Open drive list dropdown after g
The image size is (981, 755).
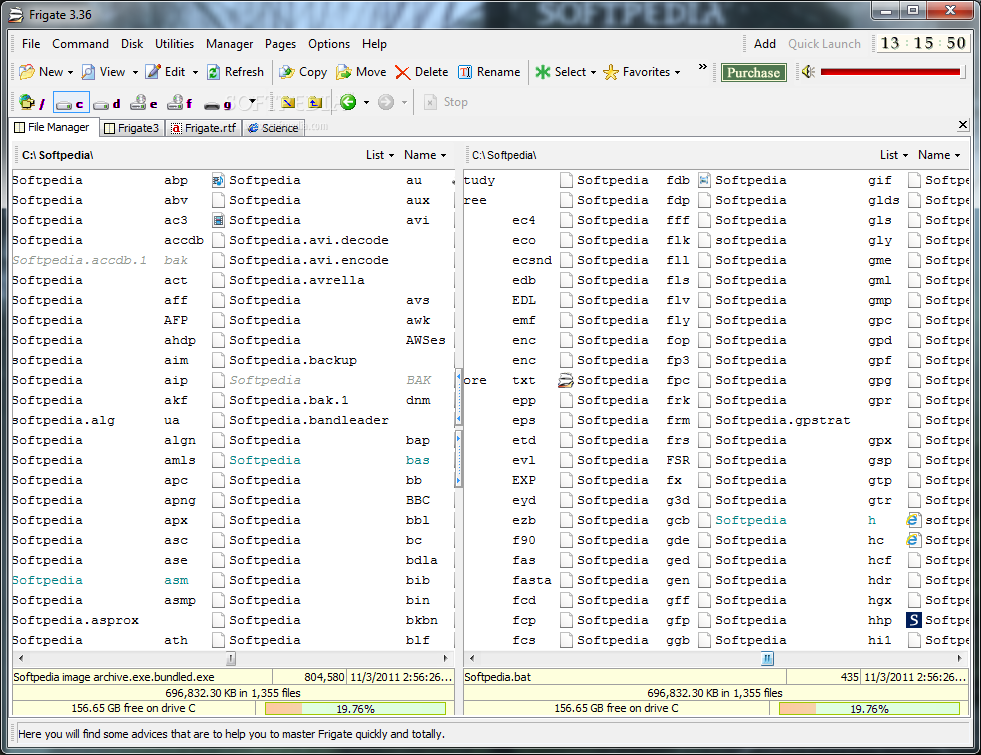(252, 101)
